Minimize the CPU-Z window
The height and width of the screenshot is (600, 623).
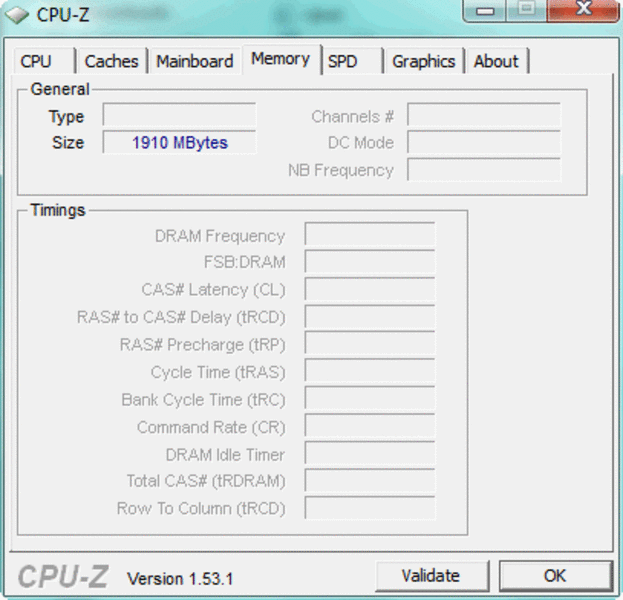point(487,10)
